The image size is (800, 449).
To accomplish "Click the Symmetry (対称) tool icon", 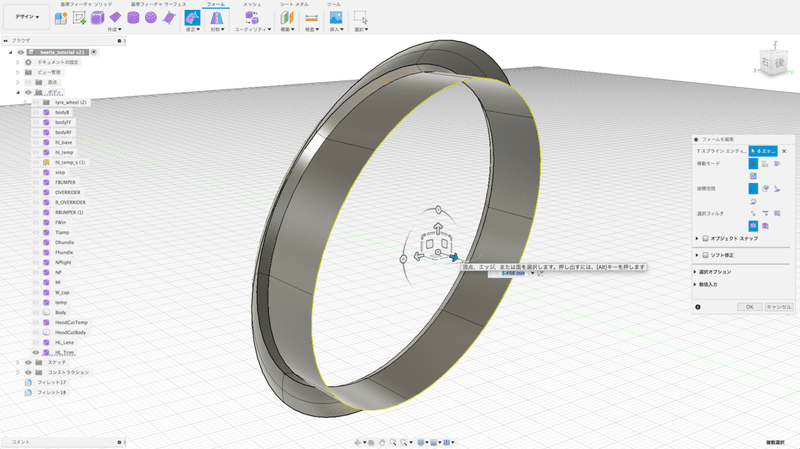I will (x=217, y=18).
